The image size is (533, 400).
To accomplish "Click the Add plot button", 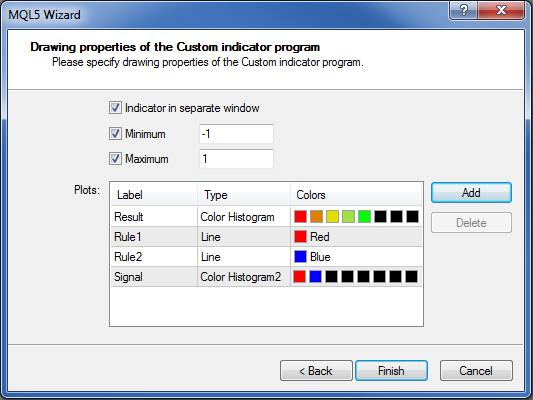I will 471,193.
